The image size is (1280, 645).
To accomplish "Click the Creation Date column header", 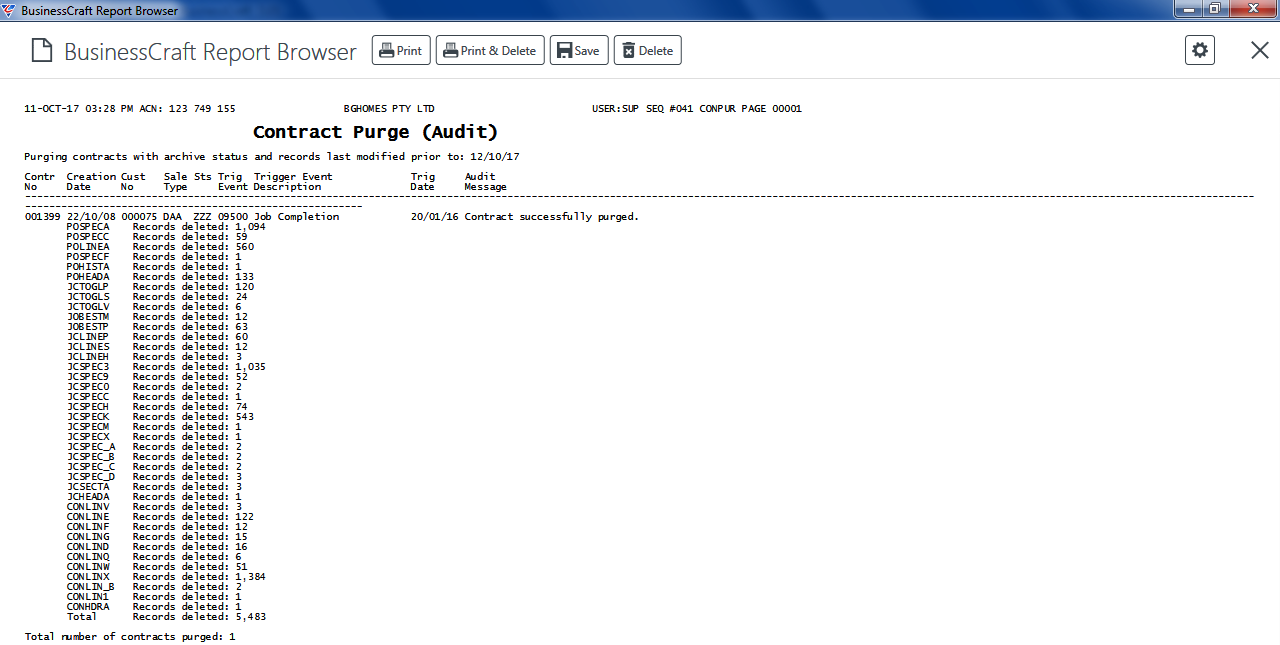I will 91,182.
